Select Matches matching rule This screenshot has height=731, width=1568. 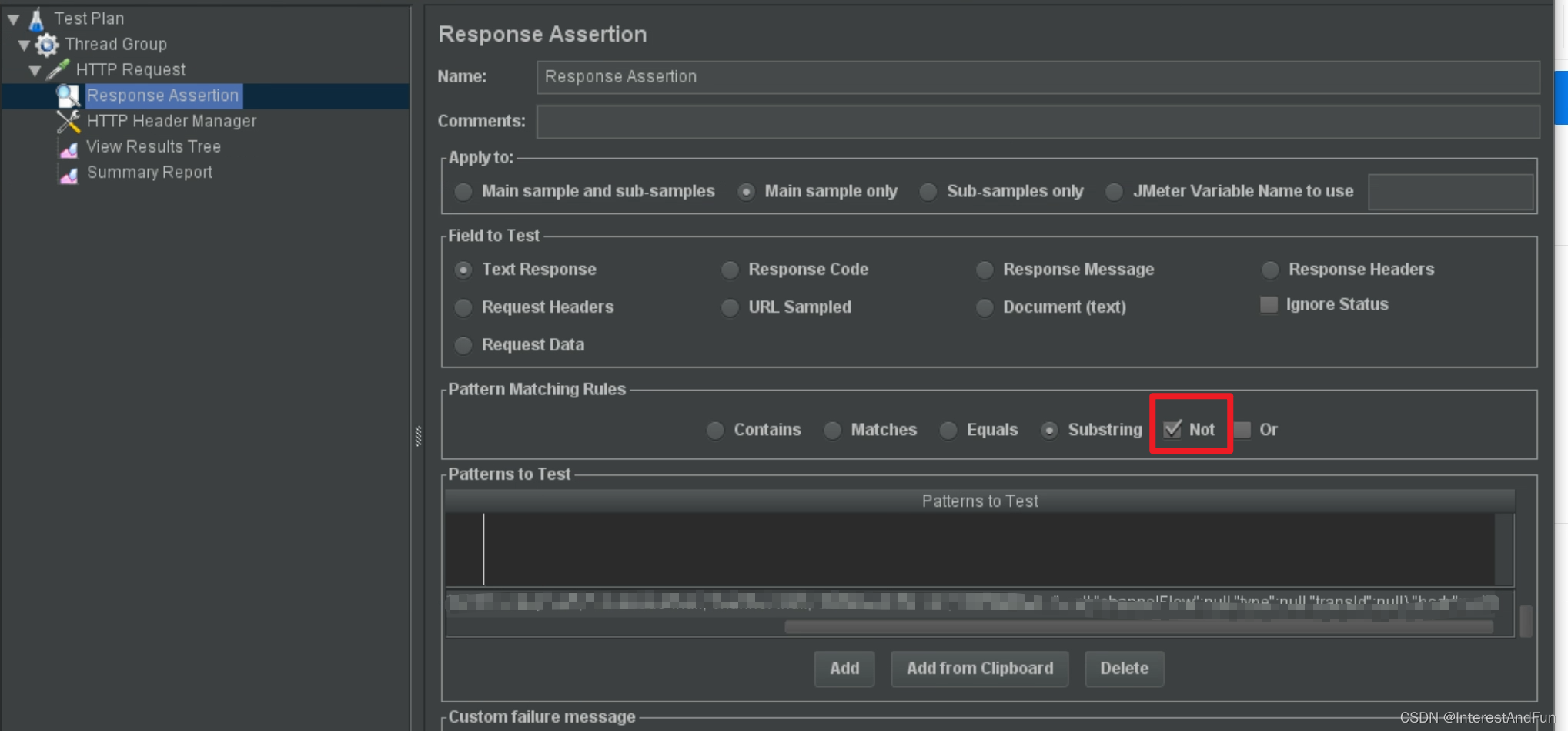click(x=832, y=430)
